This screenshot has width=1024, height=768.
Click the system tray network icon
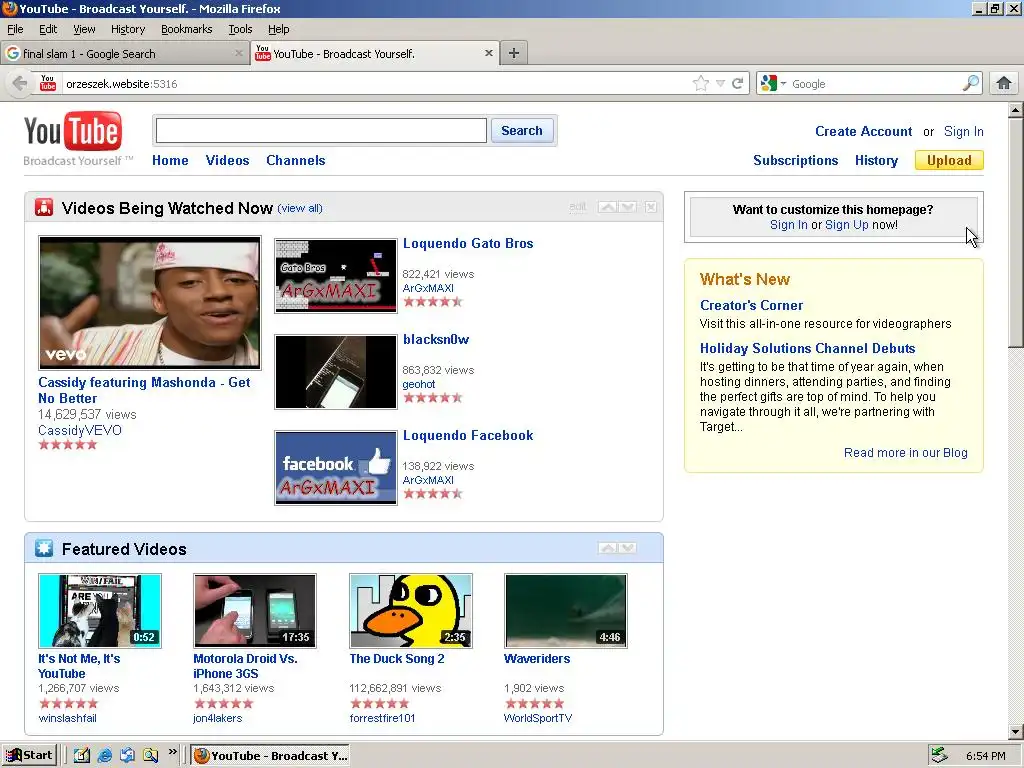pyautogui.click(x=940, y=756)
